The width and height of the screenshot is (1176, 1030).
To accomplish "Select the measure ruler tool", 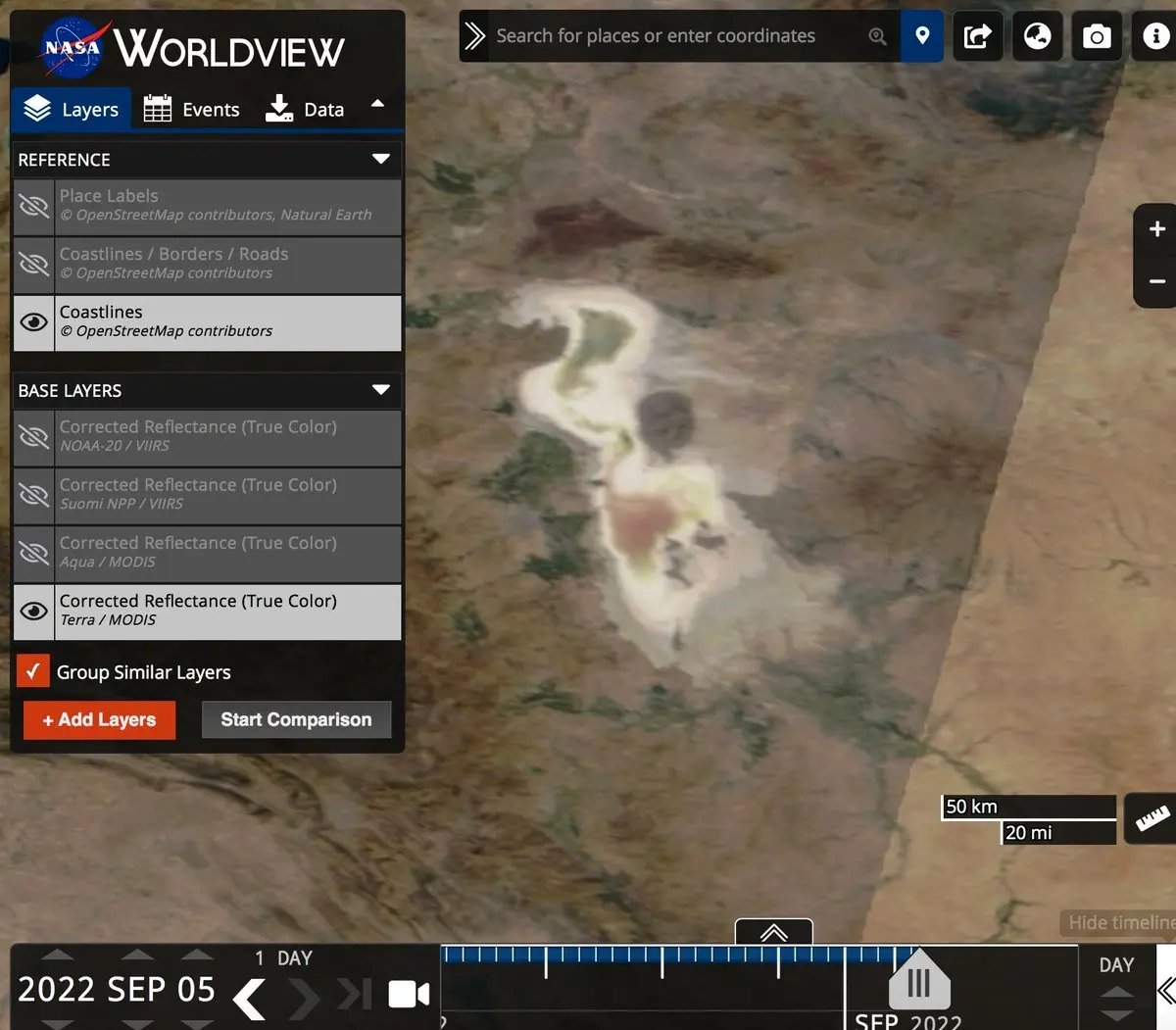I will point(1151,818).
